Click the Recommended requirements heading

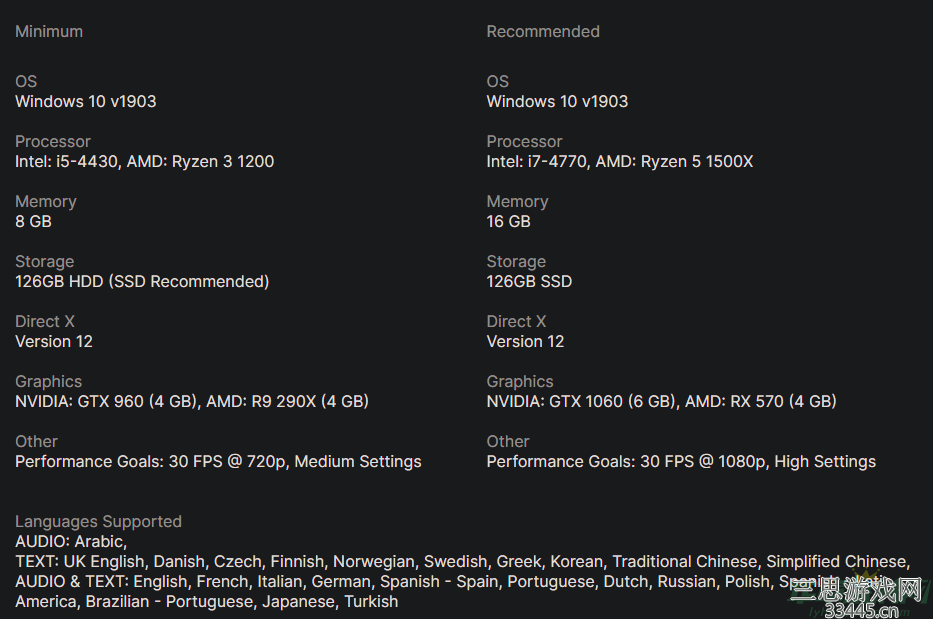pyautogui.click(x=543, y=32)
